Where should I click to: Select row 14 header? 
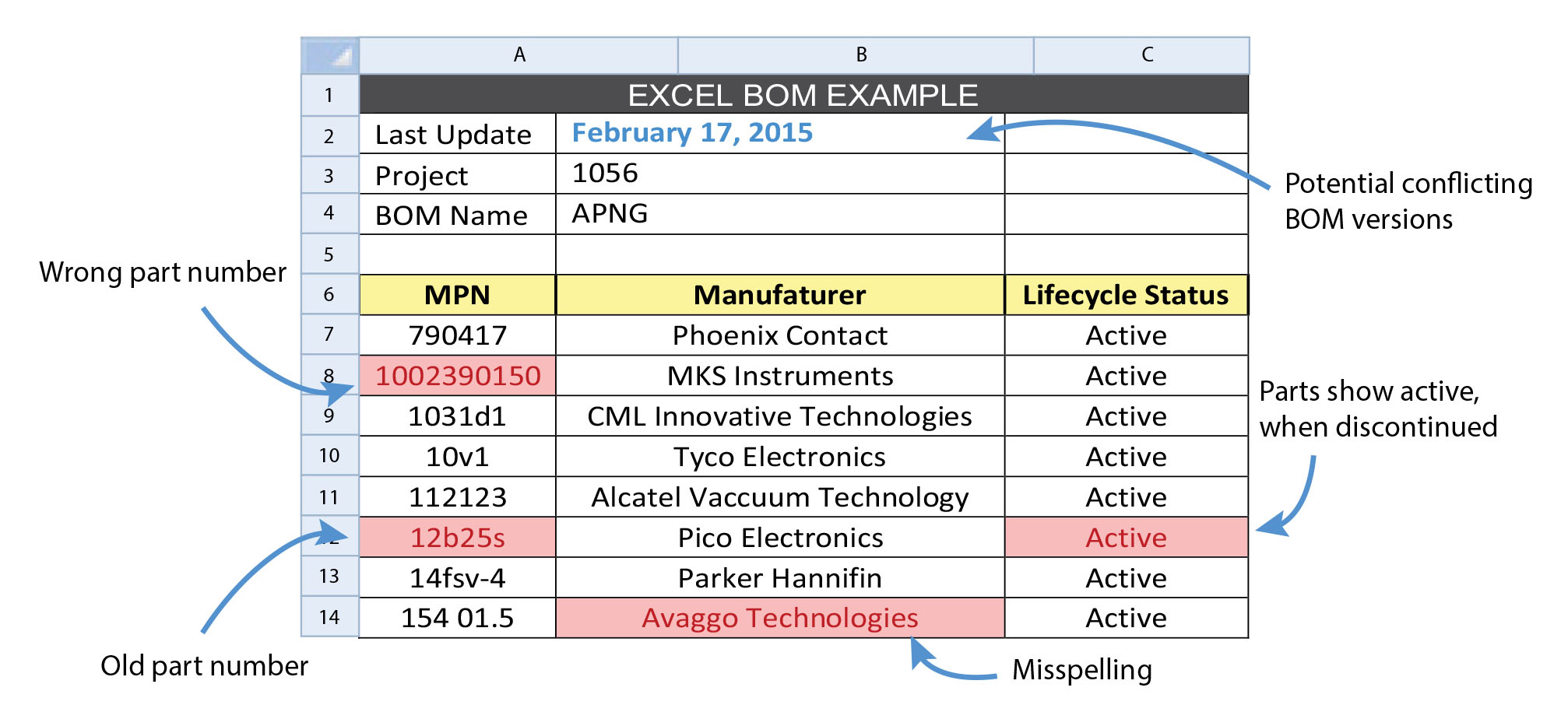pos(330,617)
